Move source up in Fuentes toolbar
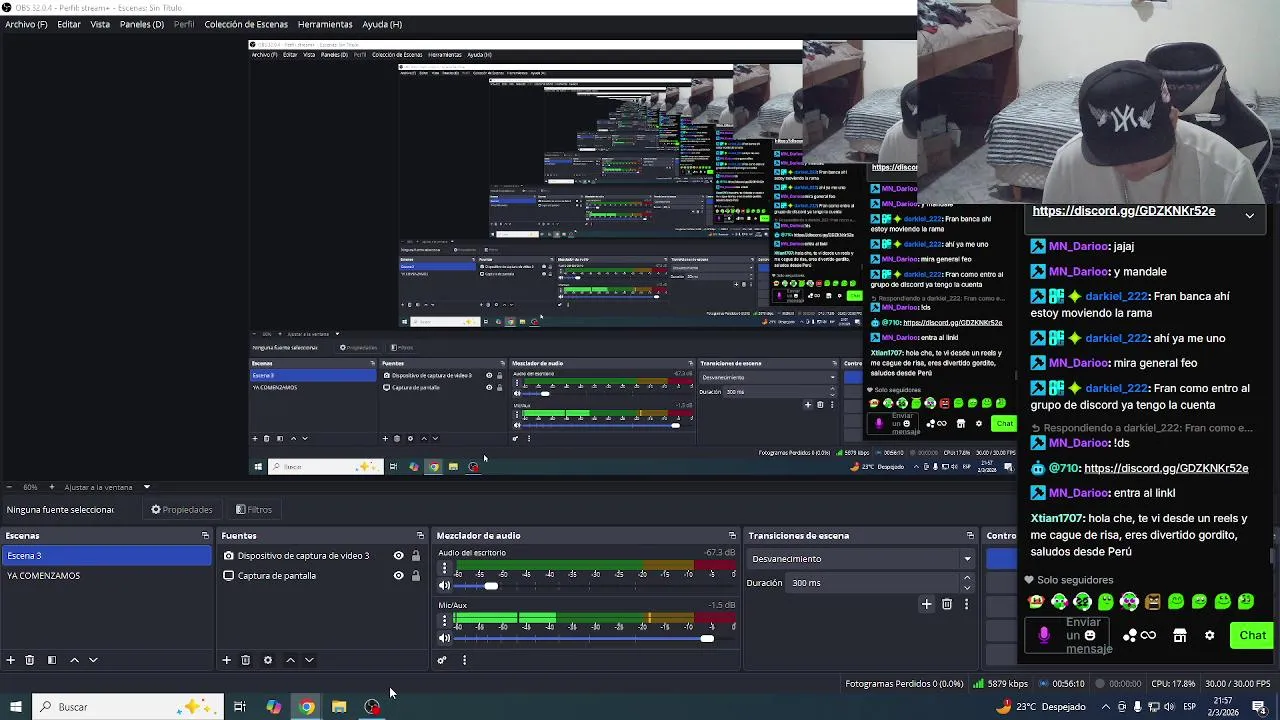 [290, 660]
